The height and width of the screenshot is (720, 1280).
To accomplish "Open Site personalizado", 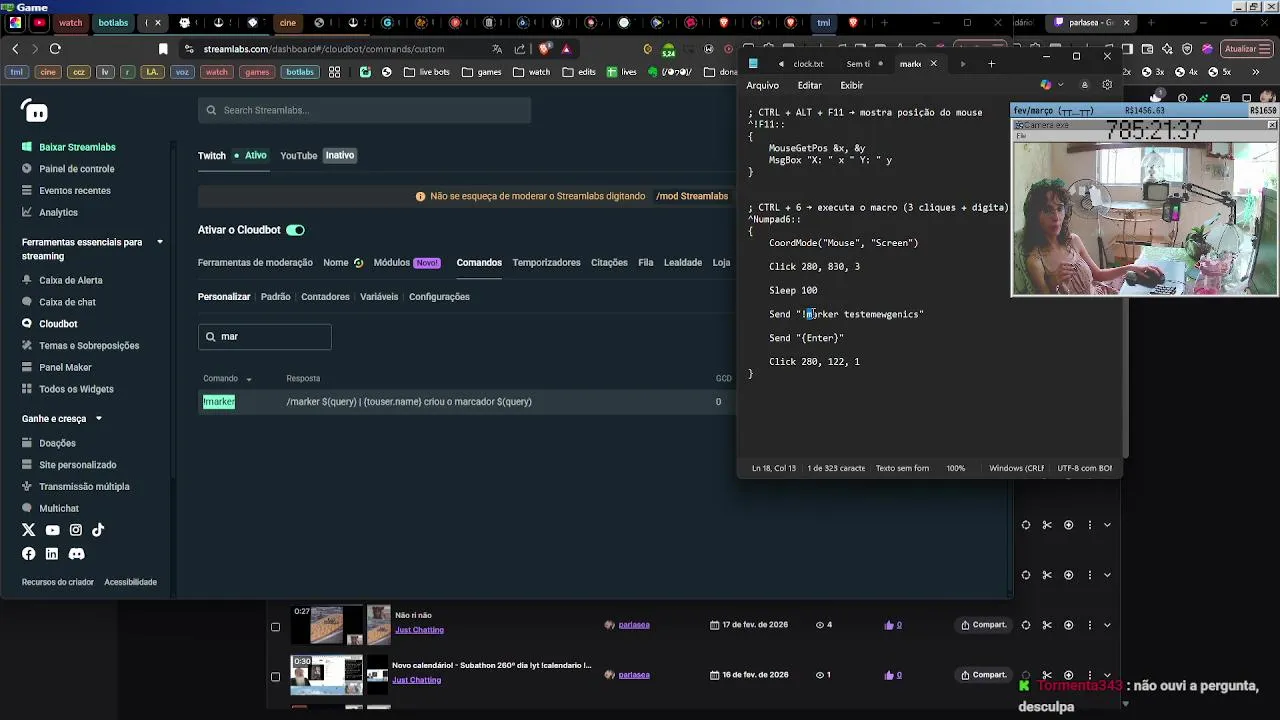I will pyautogui.click(x=77, y=465).
